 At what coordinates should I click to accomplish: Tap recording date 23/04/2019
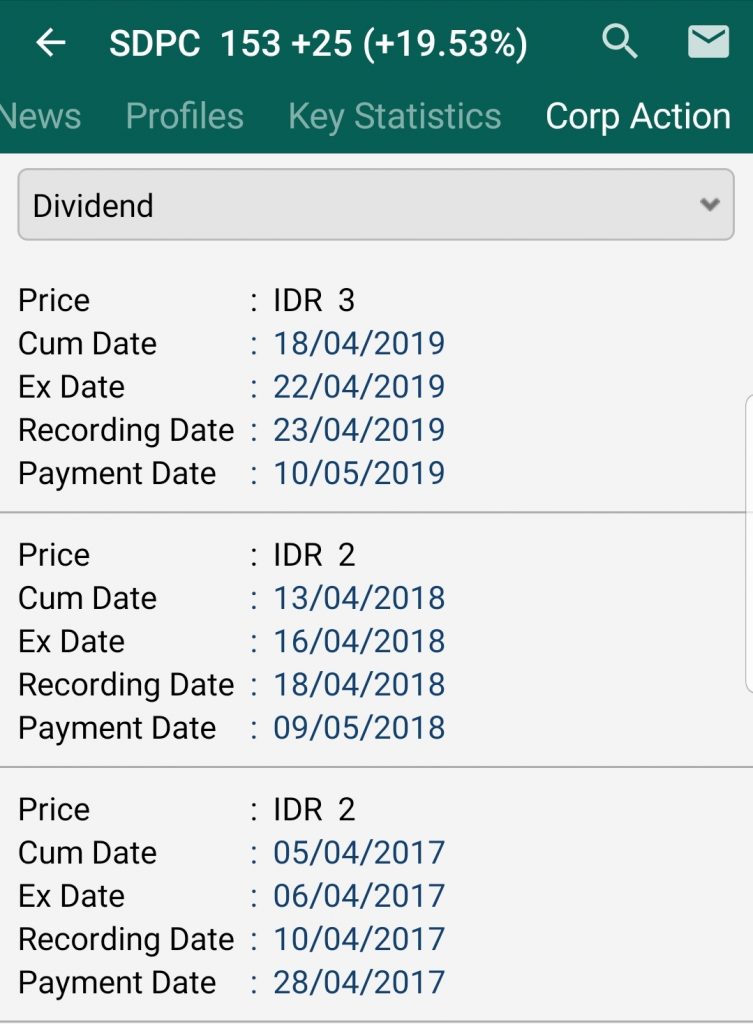[x=359, y=430]
